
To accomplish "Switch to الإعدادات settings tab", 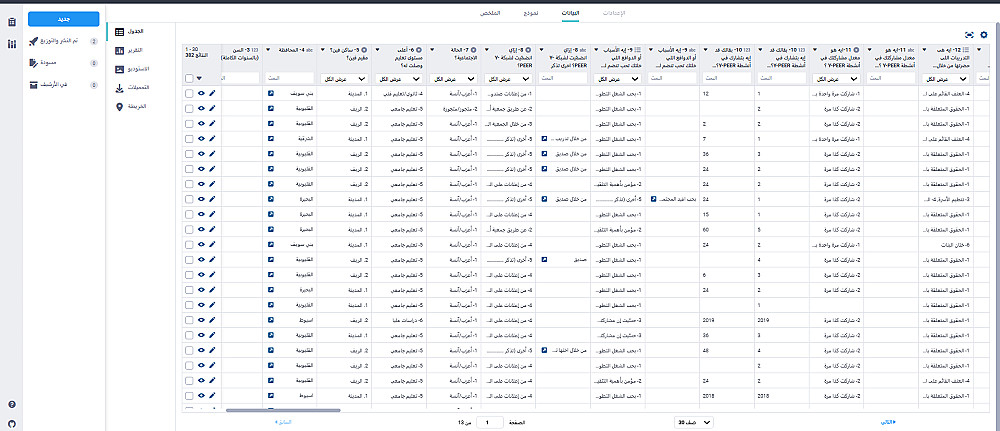I will click(614, 13).
